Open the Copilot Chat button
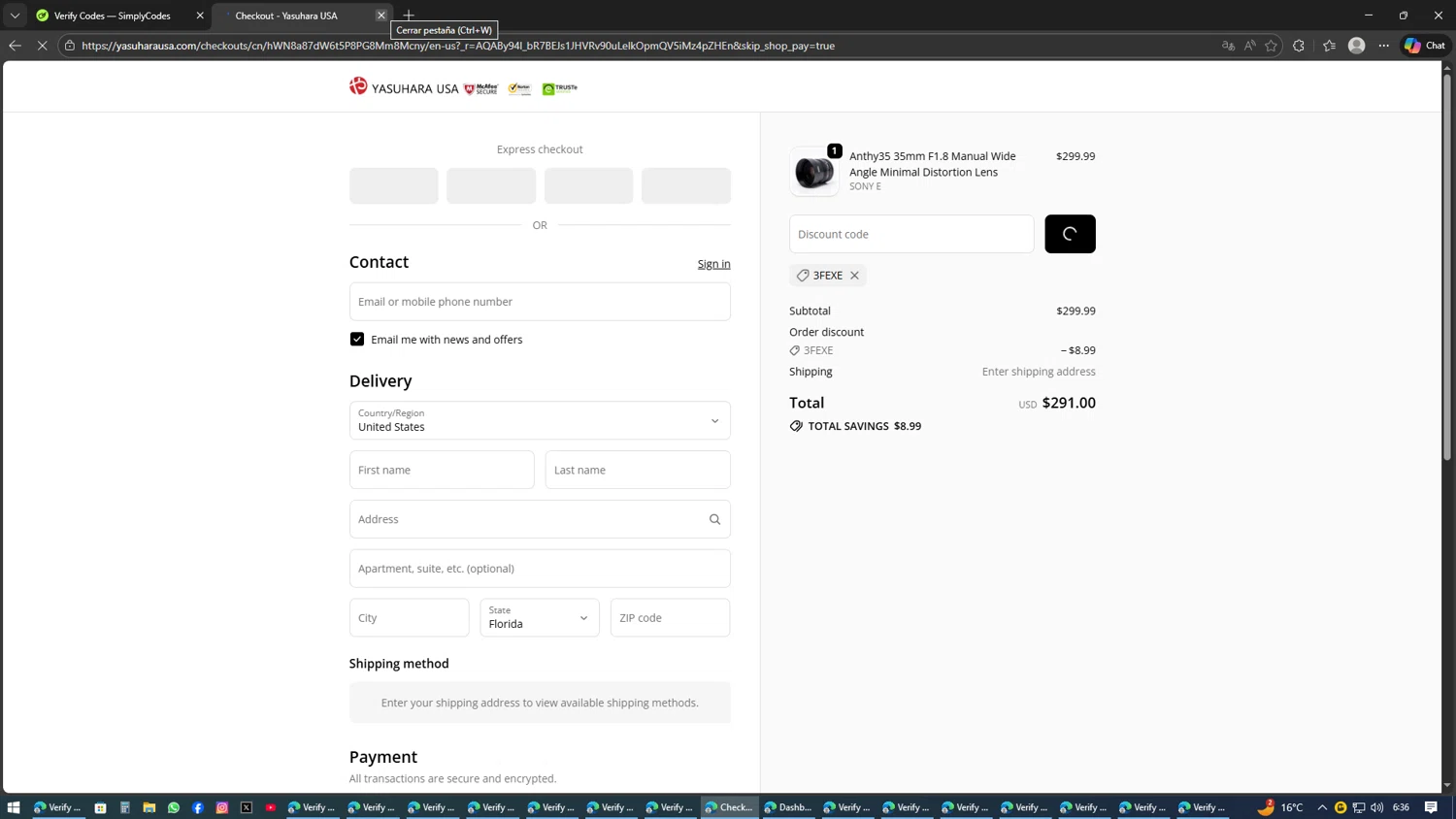This screenshot has height=819, width=1456. (x=1425, y=46)
